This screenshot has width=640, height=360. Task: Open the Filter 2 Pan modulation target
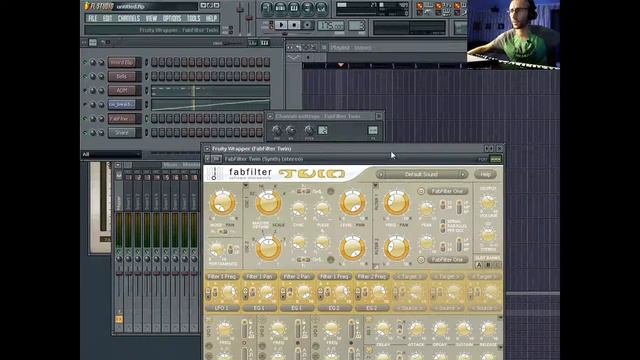click(297, 276)
